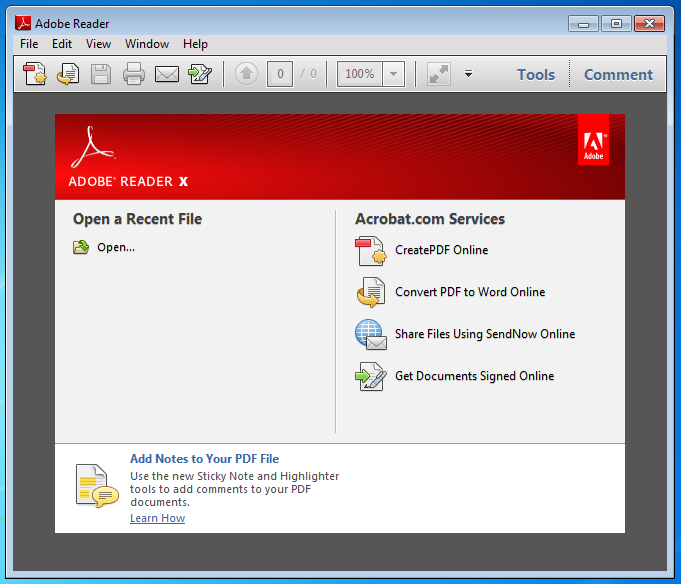This screenshot has height=584, width=681.
Task: Open the View menu
Action: [x=98, y=44]
